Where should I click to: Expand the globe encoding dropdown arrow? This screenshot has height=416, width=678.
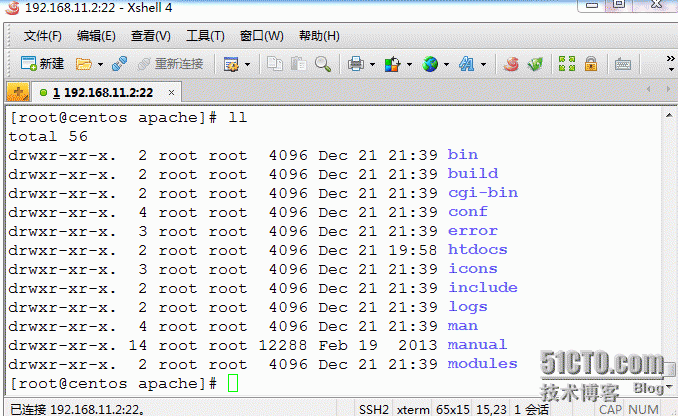pyautogui.click(x=446, y=65)
